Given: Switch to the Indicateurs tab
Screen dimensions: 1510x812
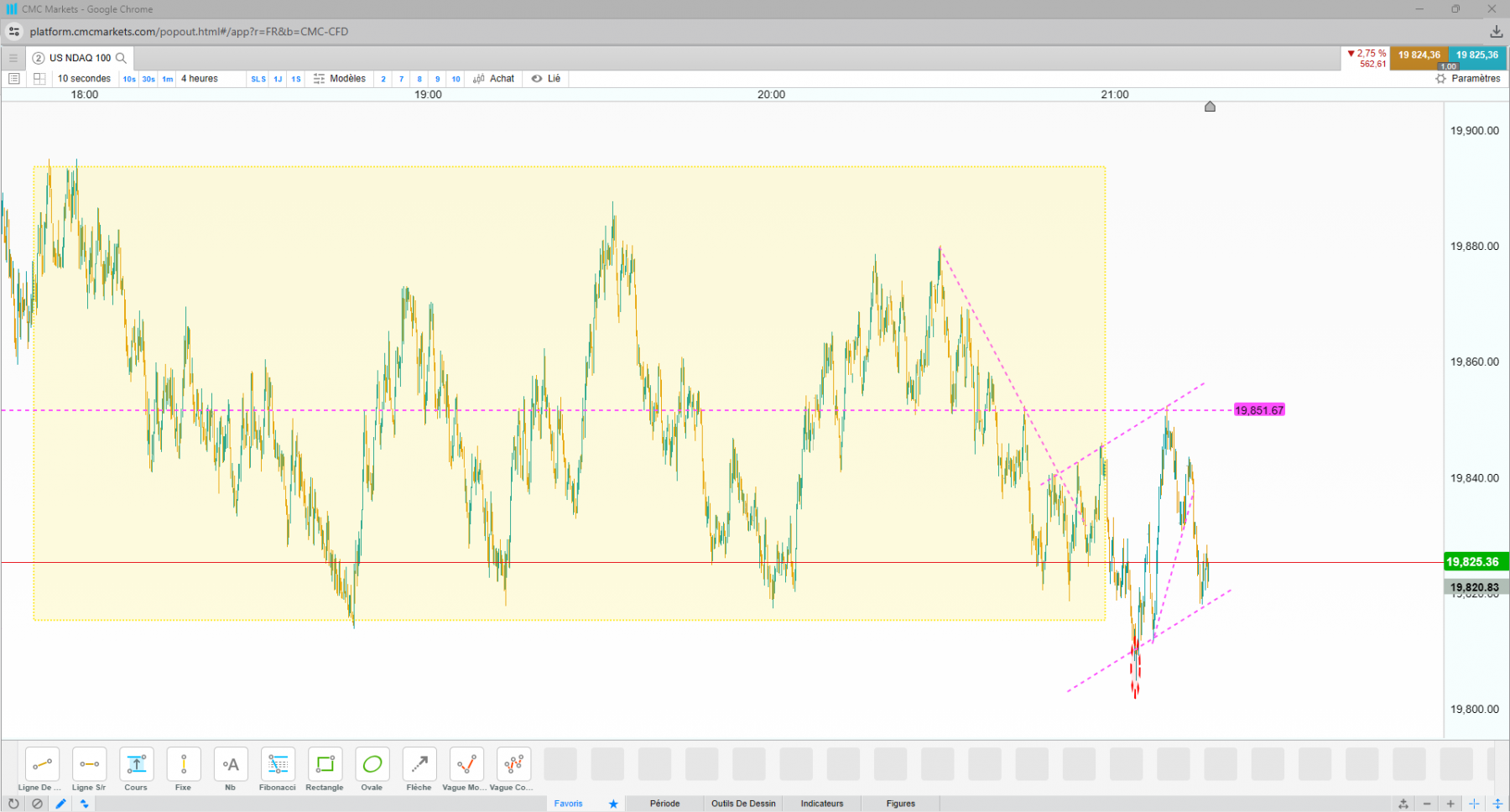Looking at the screenshot, I should [x=822, y=804].
